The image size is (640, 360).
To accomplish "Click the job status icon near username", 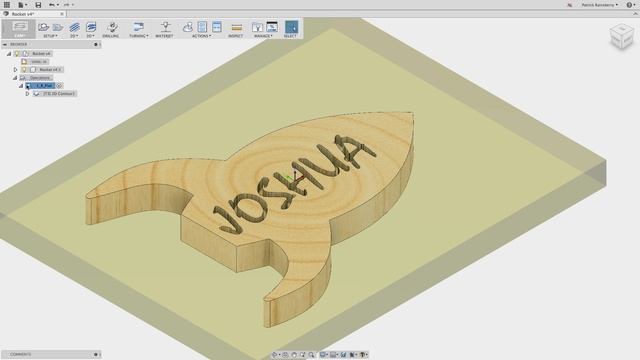I will pyautogui.click(x=569, y=5).
